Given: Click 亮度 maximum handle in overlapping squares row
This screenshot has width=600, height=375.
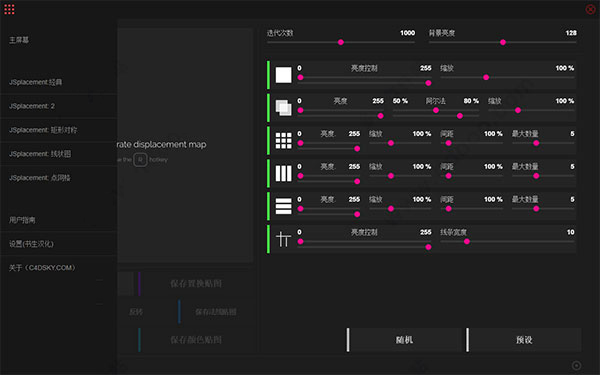Looking at the screenshot, I should tap(380, 116).
